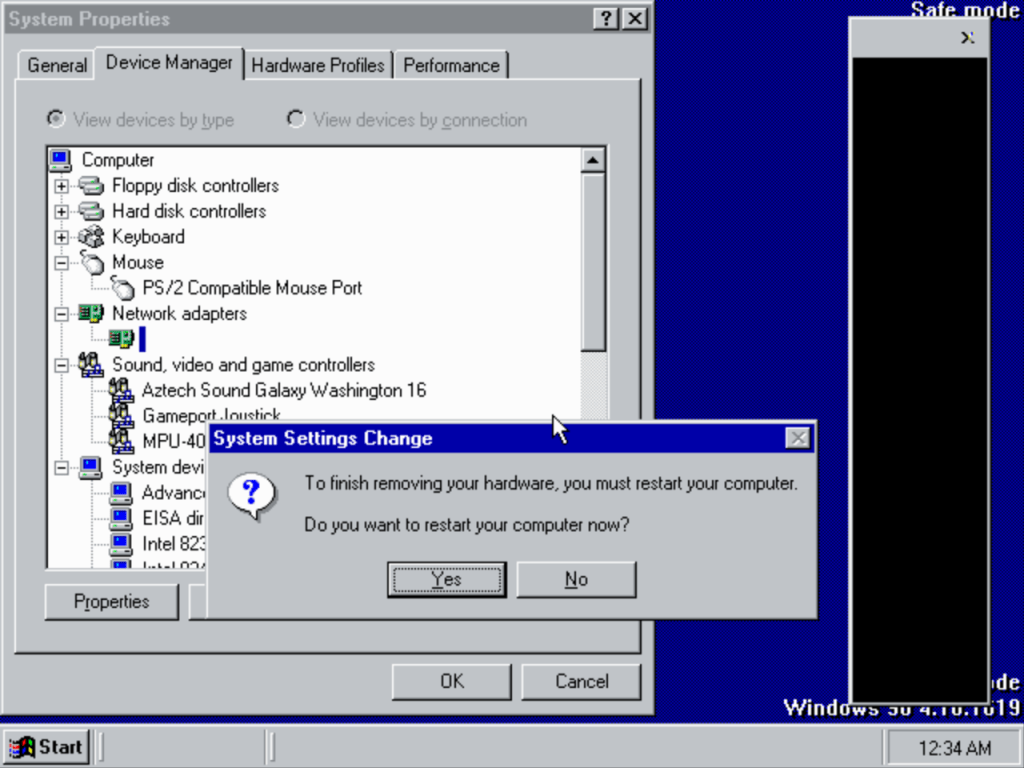Switch to the Hardware Profiles tab

(x=318, y=65)
